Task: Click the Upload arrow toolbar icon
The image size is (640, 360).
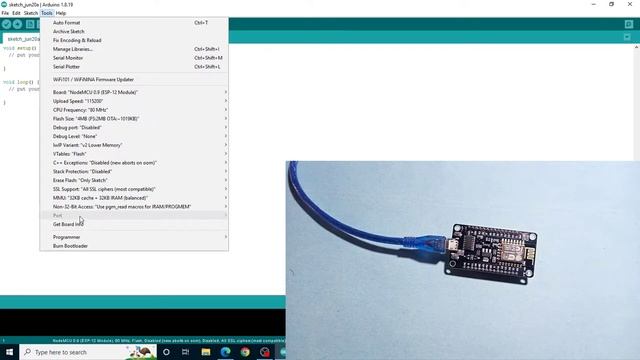Action: [x=17, y=24]
